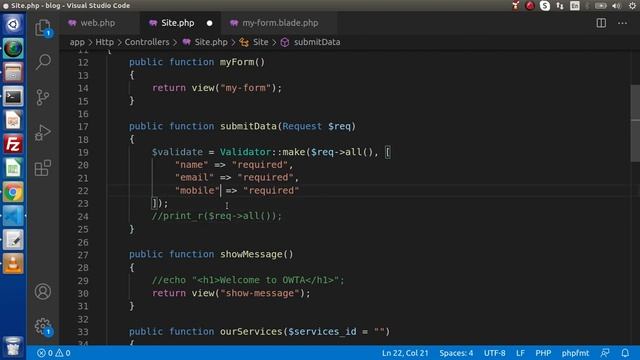Image resolution: width=640 pixels, height=360 pixels.
Task: Open LibreOffice Calc from launcher
Action: pos(13,168)
